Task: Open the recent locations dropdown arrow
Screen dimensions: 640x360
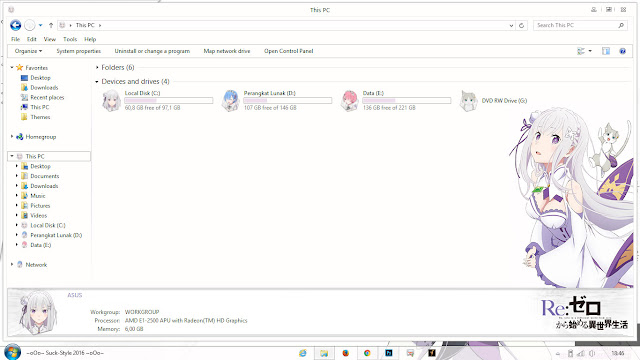Action: [40, 25]
